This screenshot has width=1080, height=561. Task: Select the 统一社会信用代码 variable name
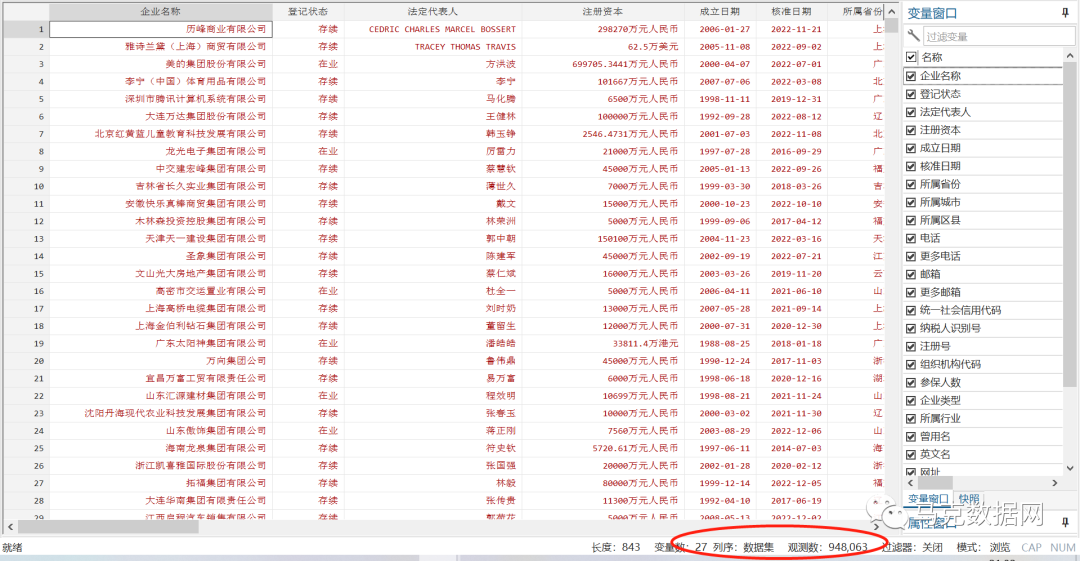(x=960, y=310)
